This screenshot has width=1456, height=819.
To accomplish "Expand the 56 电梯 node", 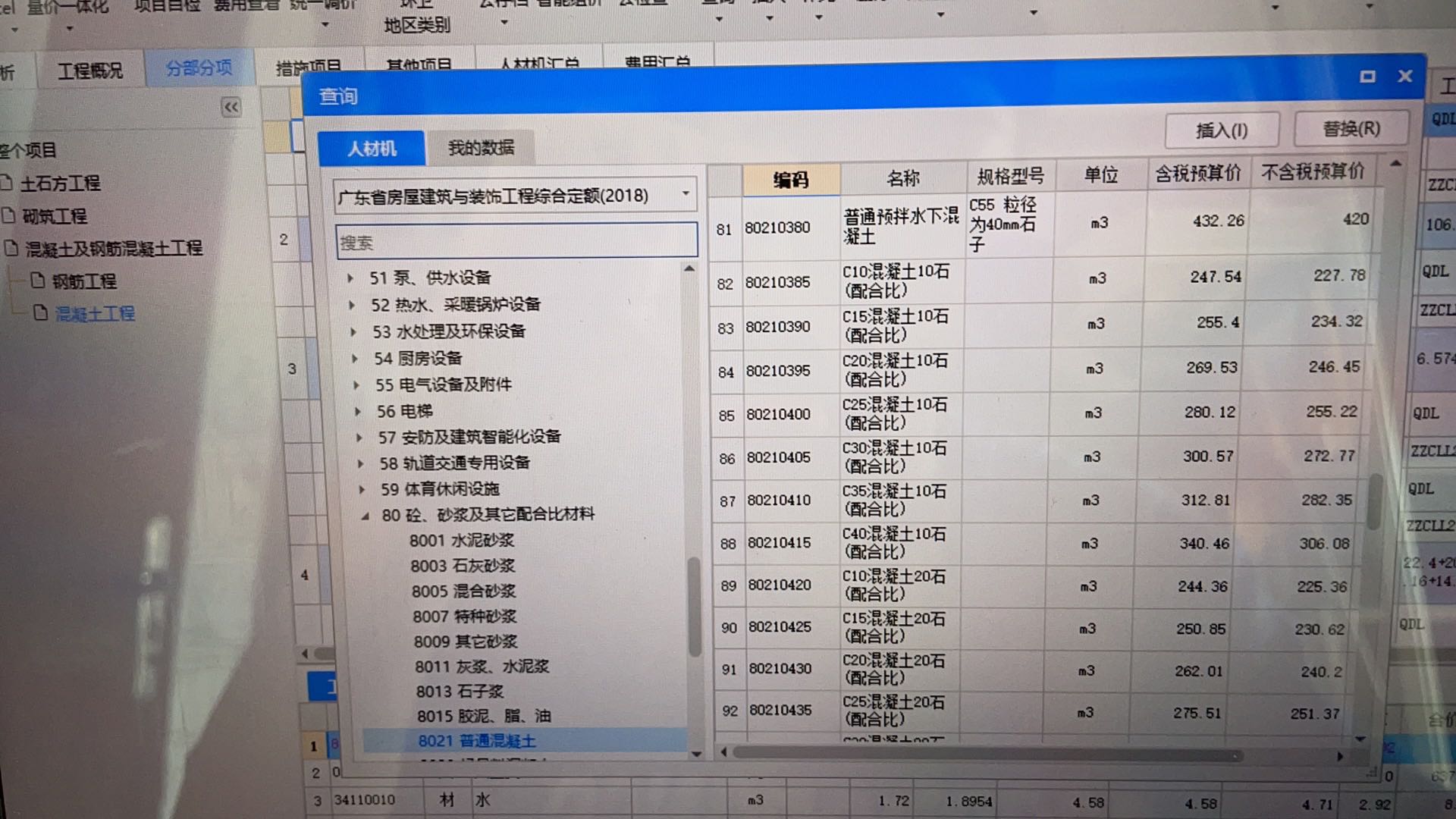I will [x=358, y=412].
